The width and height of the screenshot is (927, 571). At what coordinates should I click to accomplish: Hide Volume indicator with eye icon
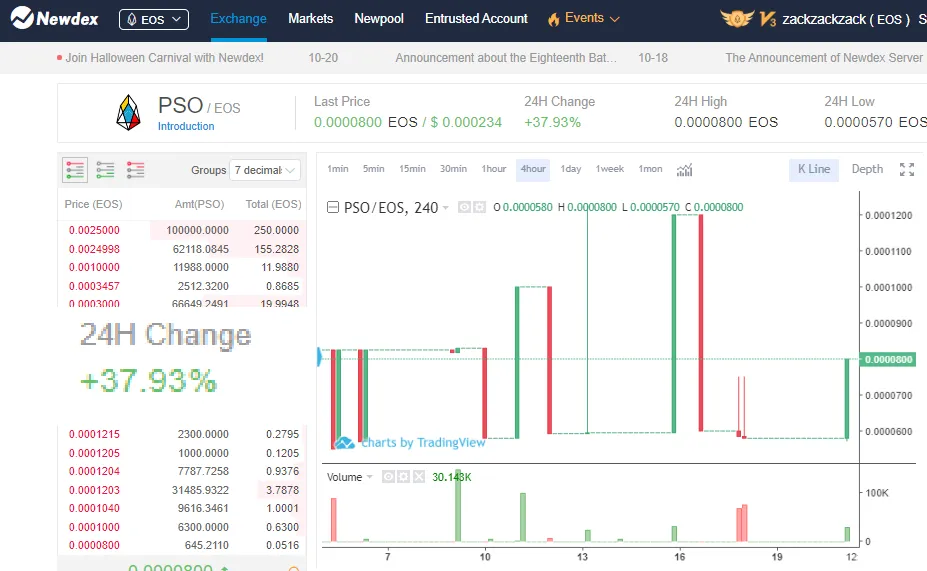pyautogui.click(x=388, y=477)
